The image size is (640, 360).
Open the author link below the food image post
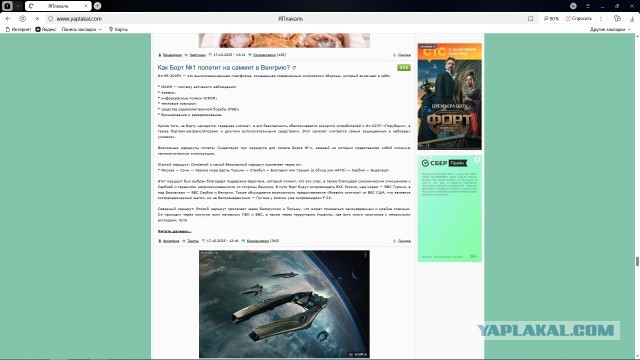(x=172, y=55)
